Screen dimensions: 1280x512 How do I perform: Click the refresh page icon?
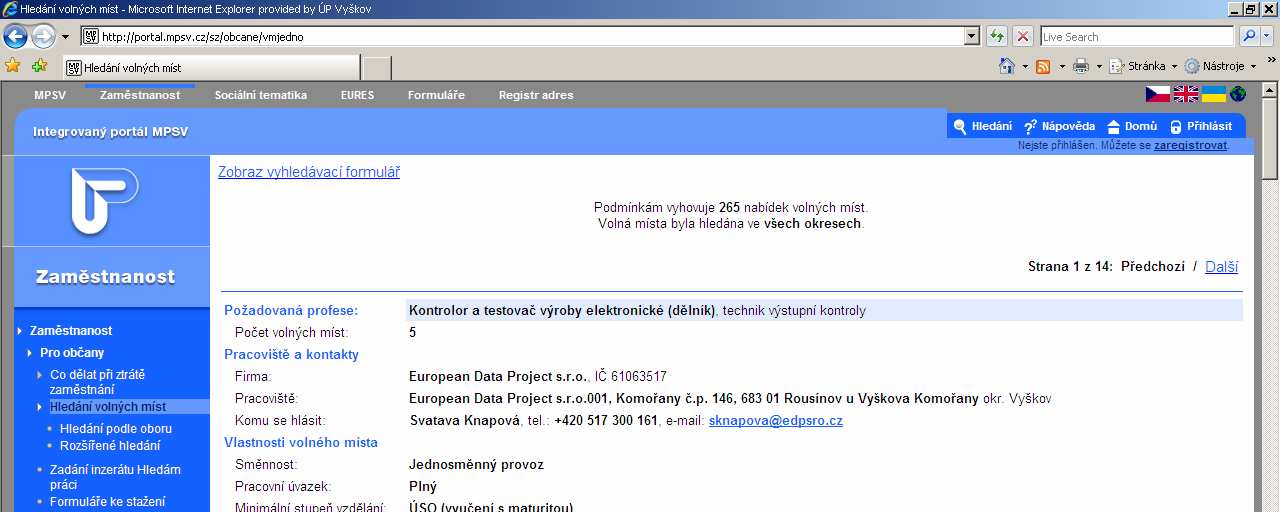pyautogui.click(x=997, y=36)
